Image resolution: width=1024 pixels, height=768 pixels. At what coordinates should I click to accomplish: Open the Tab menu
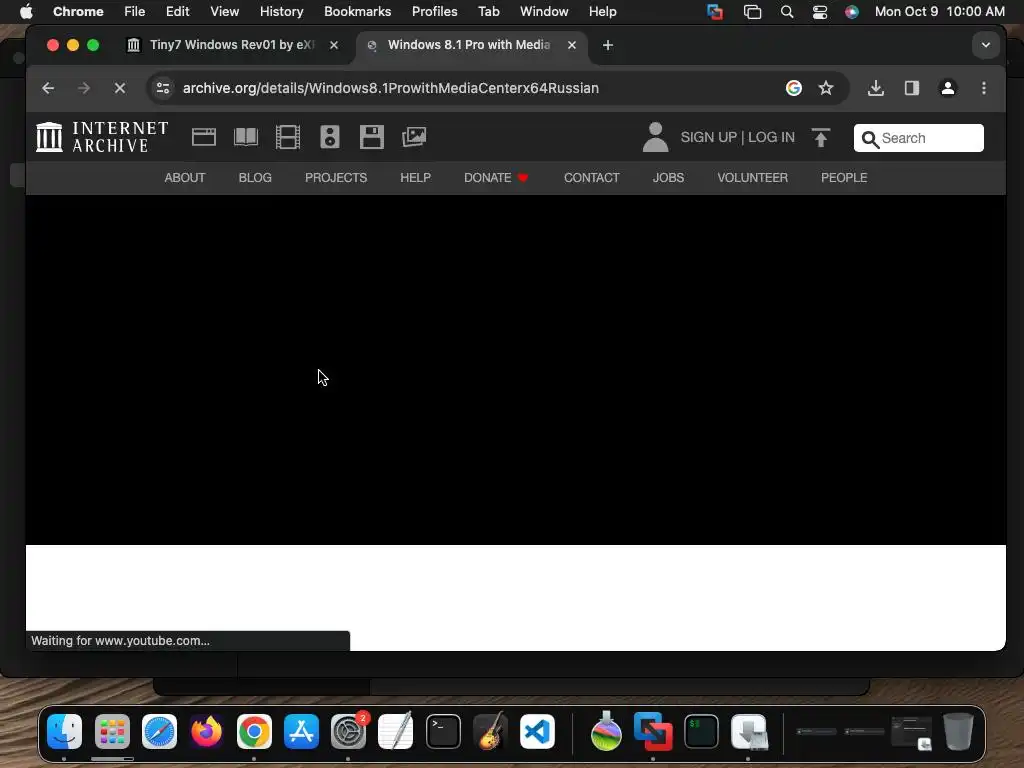point(488,11)
